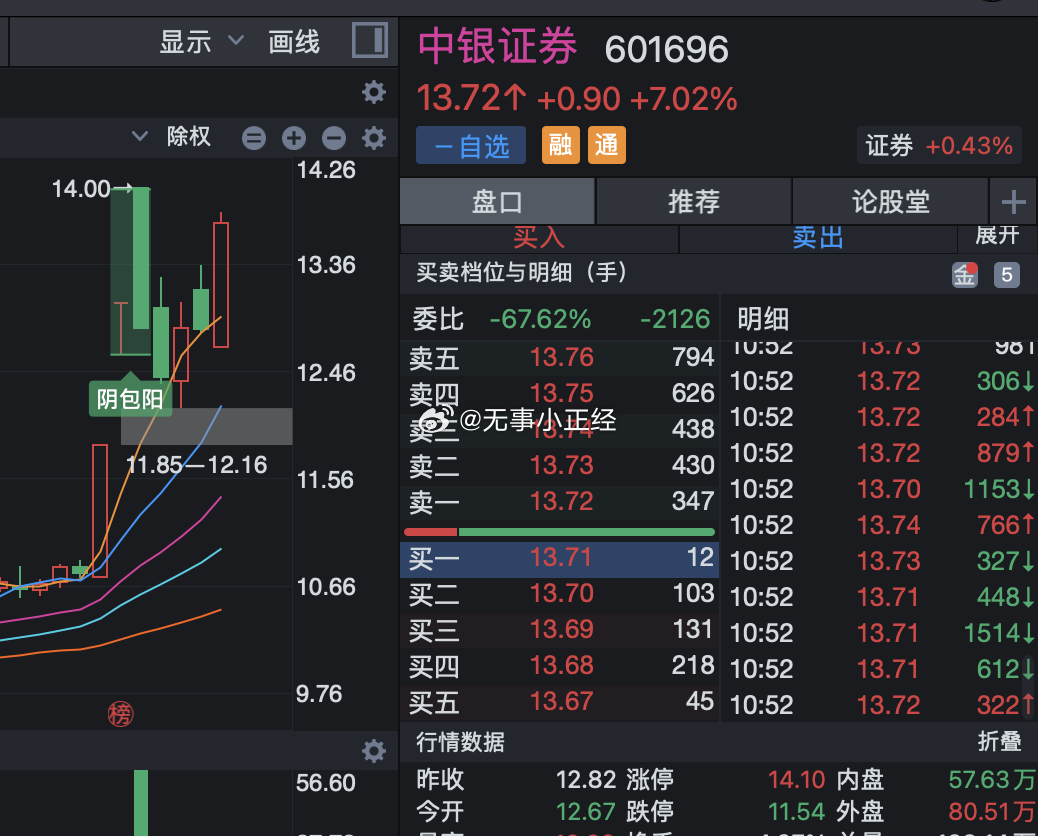The width and height of the screenshot is (1038, 836).
Task: Open the 显示 dropdown menu
Action: coord(201,42)
